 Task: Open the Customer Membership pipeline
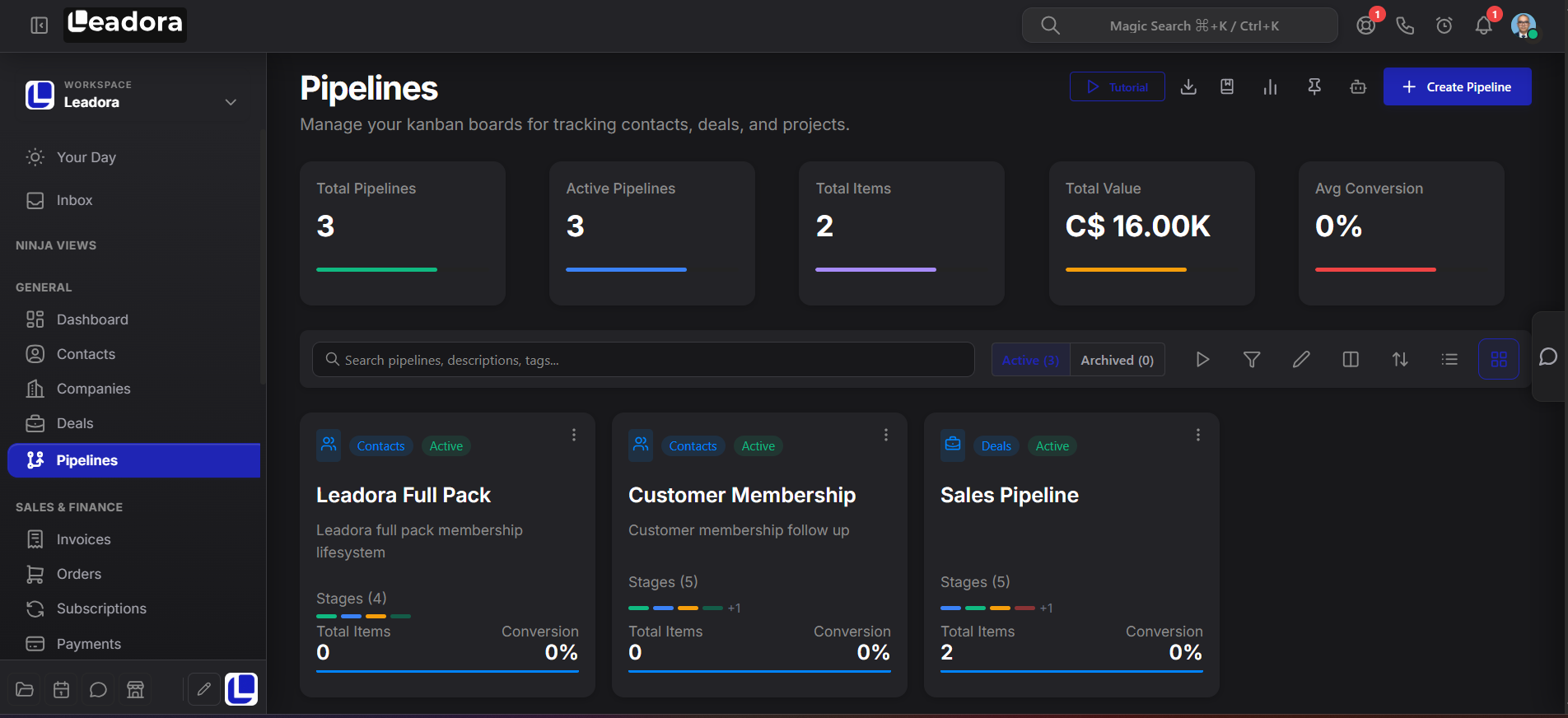(x=742, y=495)
